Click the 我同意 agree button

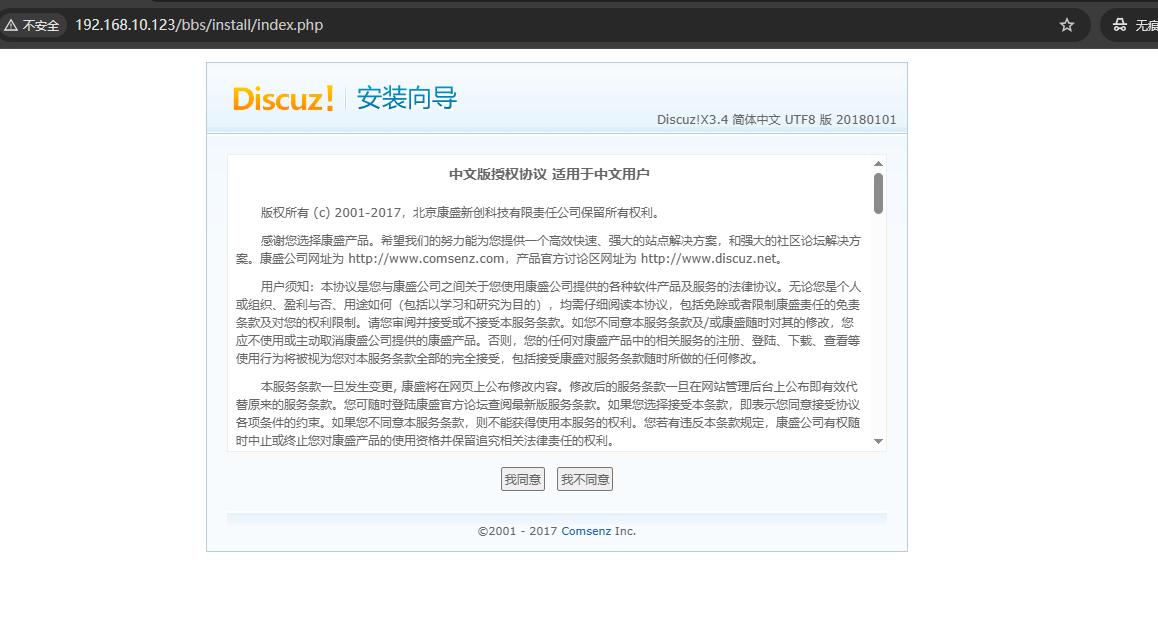point(522,479)
